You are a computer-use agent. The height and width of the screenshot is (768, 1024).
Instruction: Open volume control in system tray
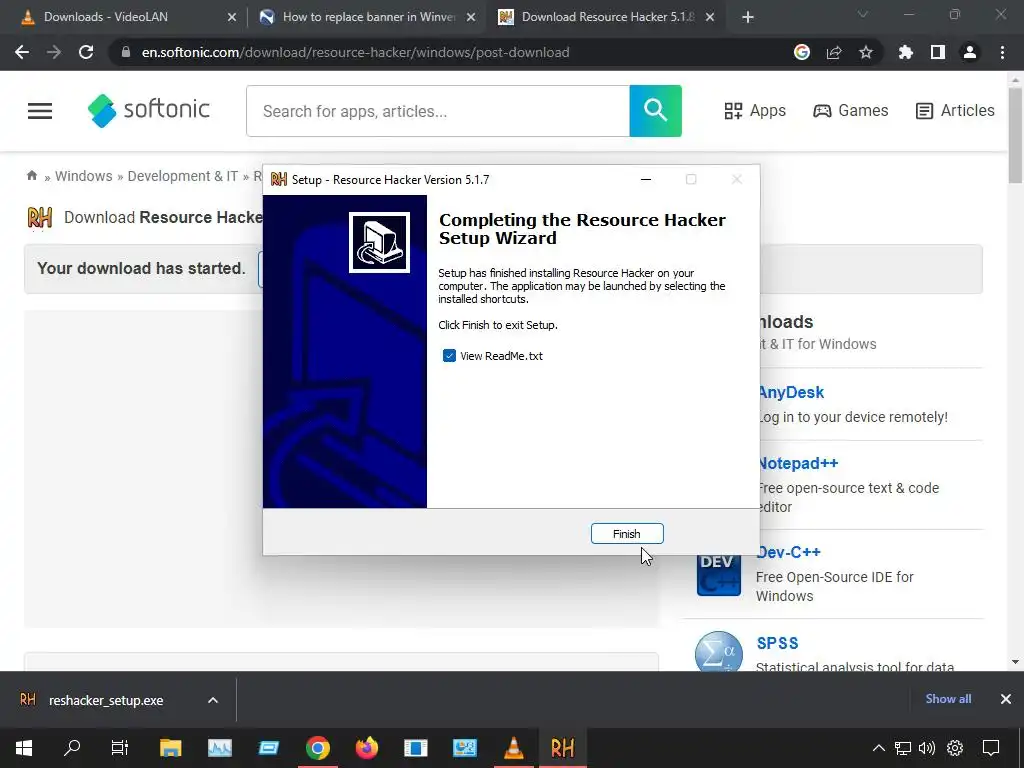click(x=927, y=748)
